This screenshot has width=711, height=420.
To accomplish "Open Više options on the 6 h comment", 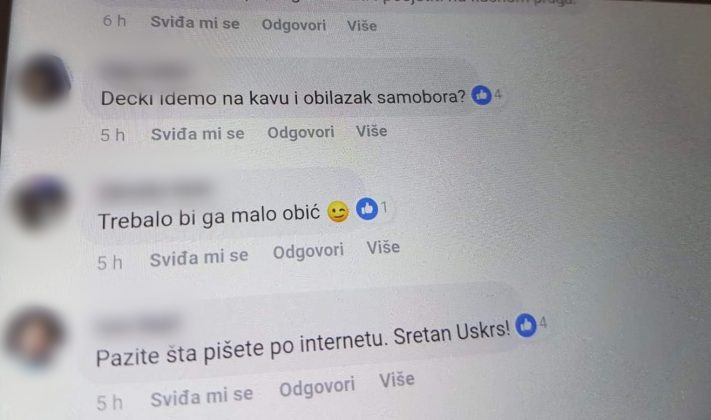I will click(x=362, y=25).
